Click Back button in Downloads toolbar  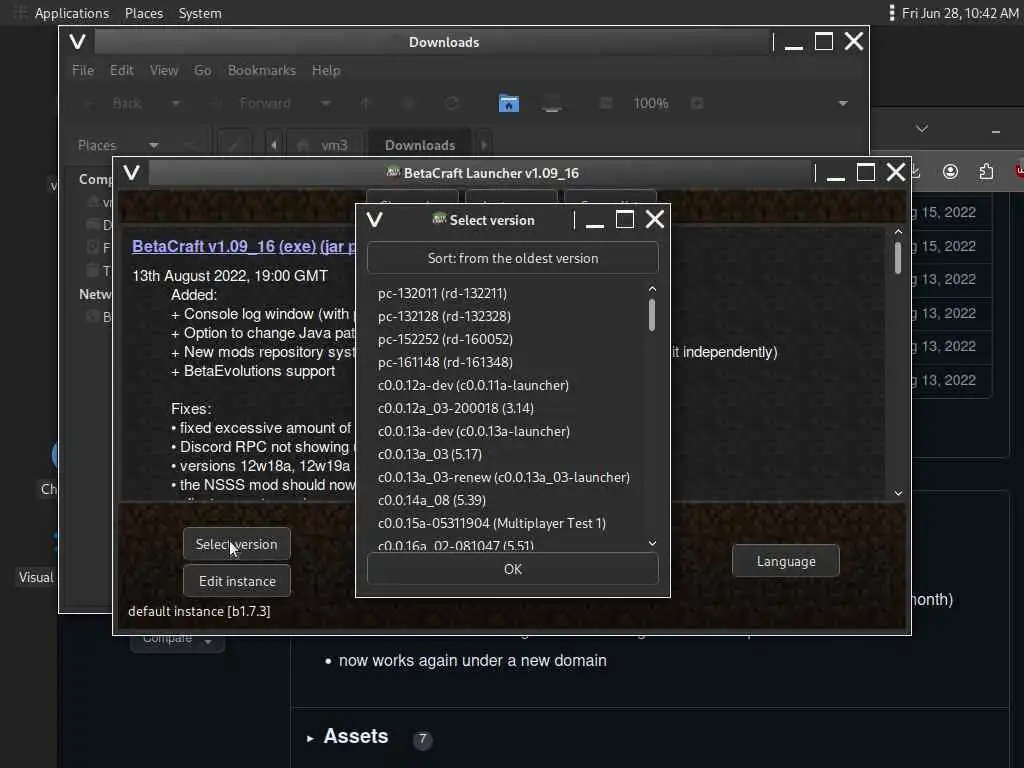[116, 103]
